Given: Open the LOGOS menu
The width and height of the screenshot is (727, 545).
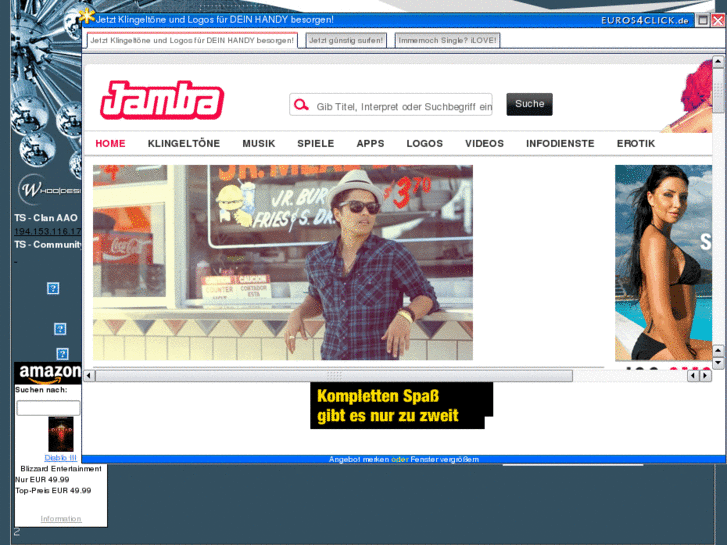Looking at the screenshot, I should coord(425,143).
